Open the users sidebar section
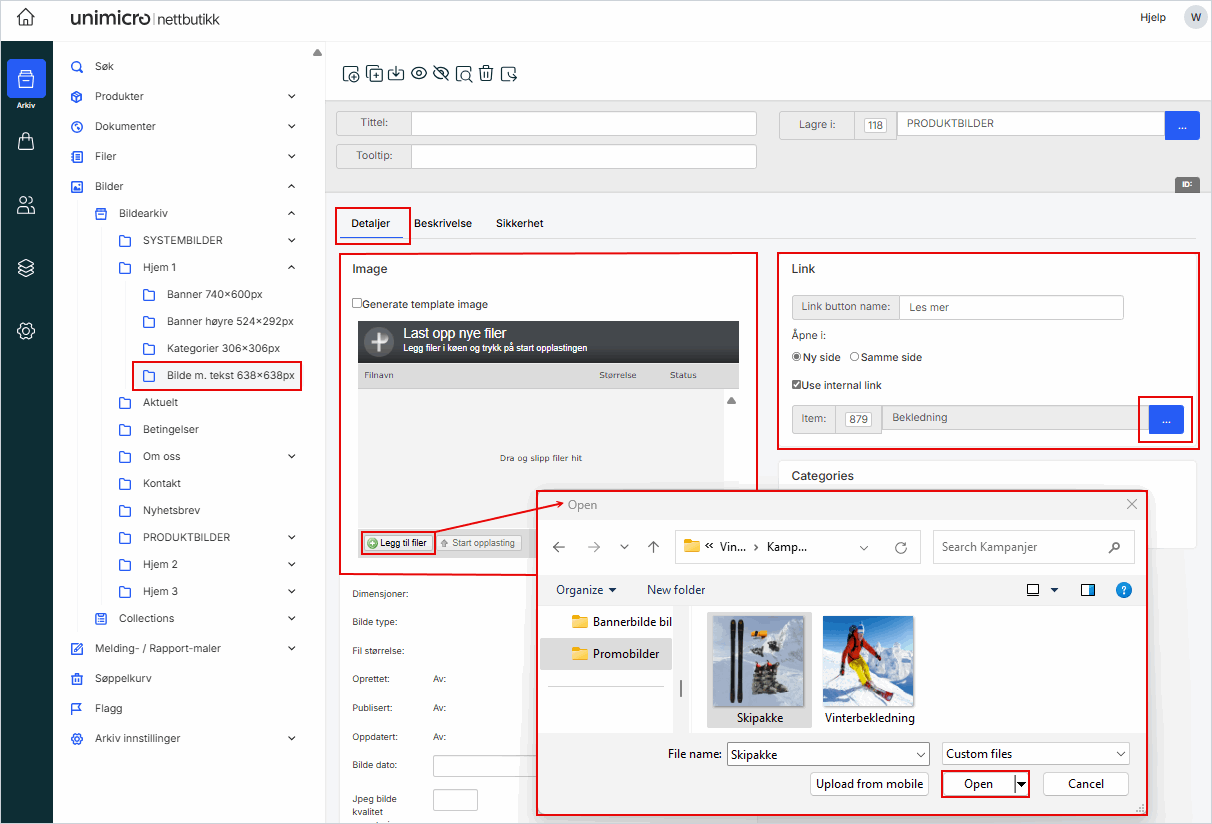This screenshot has height=824, width=1212. tap(26, 205)
